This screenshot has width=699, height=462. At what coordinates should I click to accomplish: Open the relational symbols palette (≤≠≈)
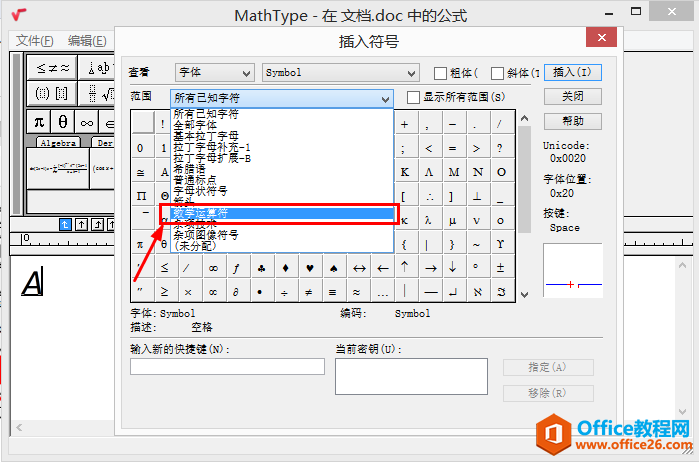pyautogui.click(x=53, y=67)
